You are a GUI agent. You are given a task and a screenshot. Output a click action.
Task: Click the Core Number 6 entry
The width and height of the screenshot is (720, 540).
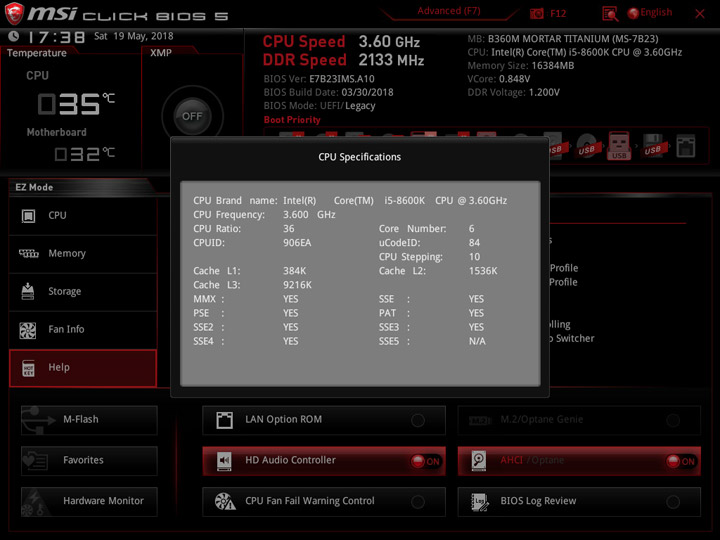[x=427, y=229]
